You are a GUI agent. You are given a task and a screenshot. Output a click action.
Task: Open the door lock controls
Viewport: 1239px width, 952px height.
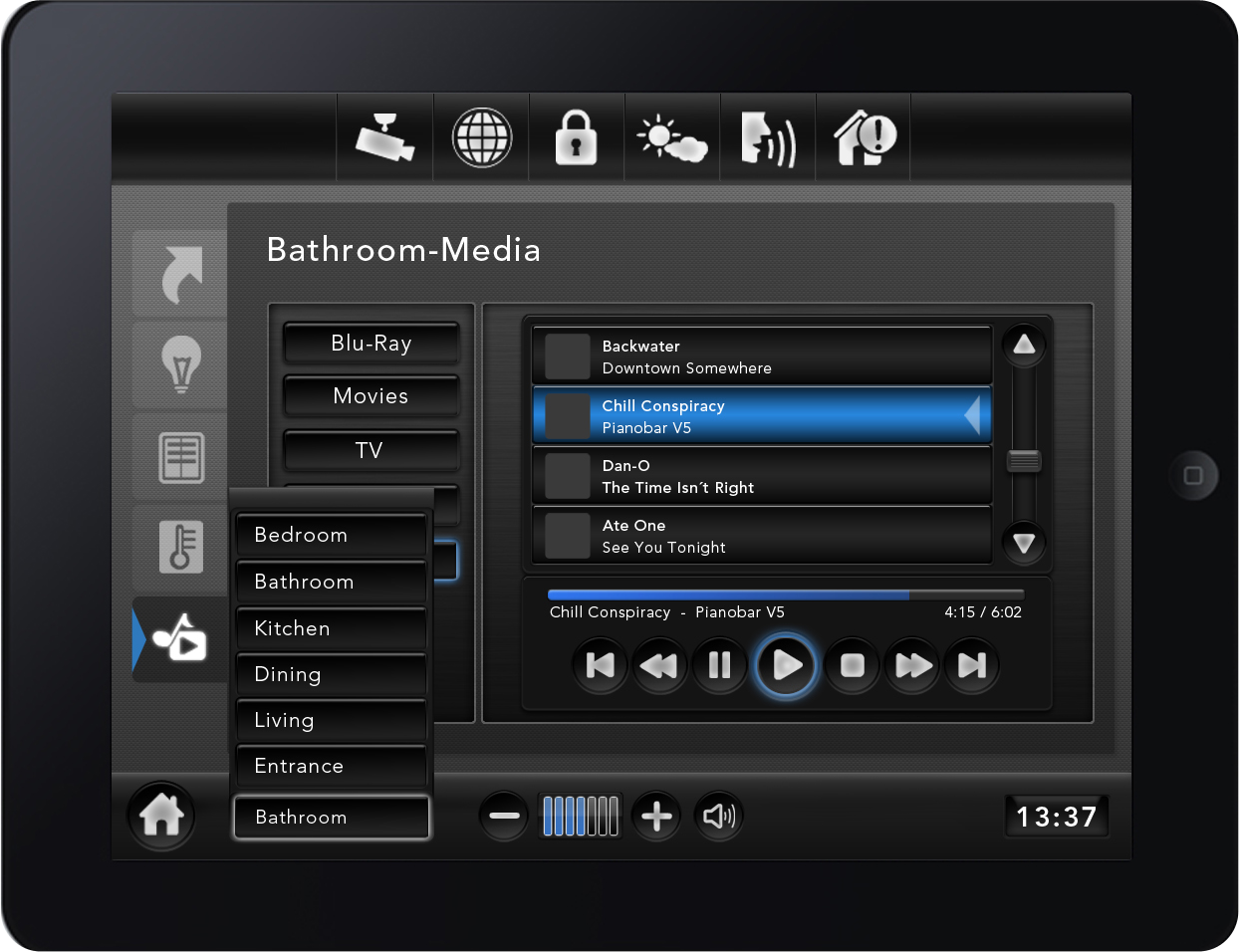coord(576,137)
